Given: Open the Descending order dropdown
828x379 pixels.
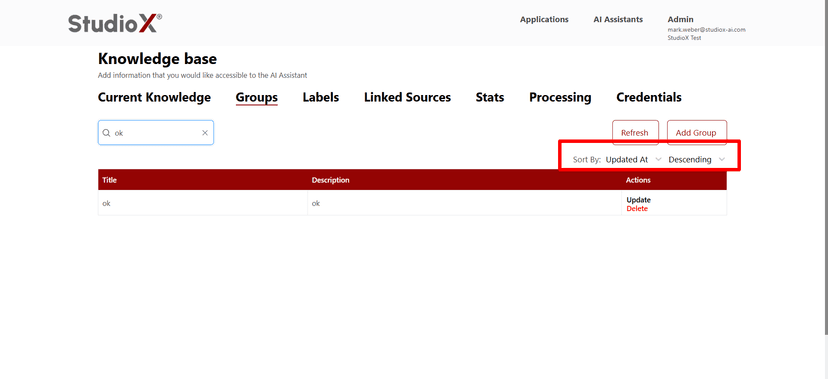Looking at the screenshot, I should coord(697,159).
